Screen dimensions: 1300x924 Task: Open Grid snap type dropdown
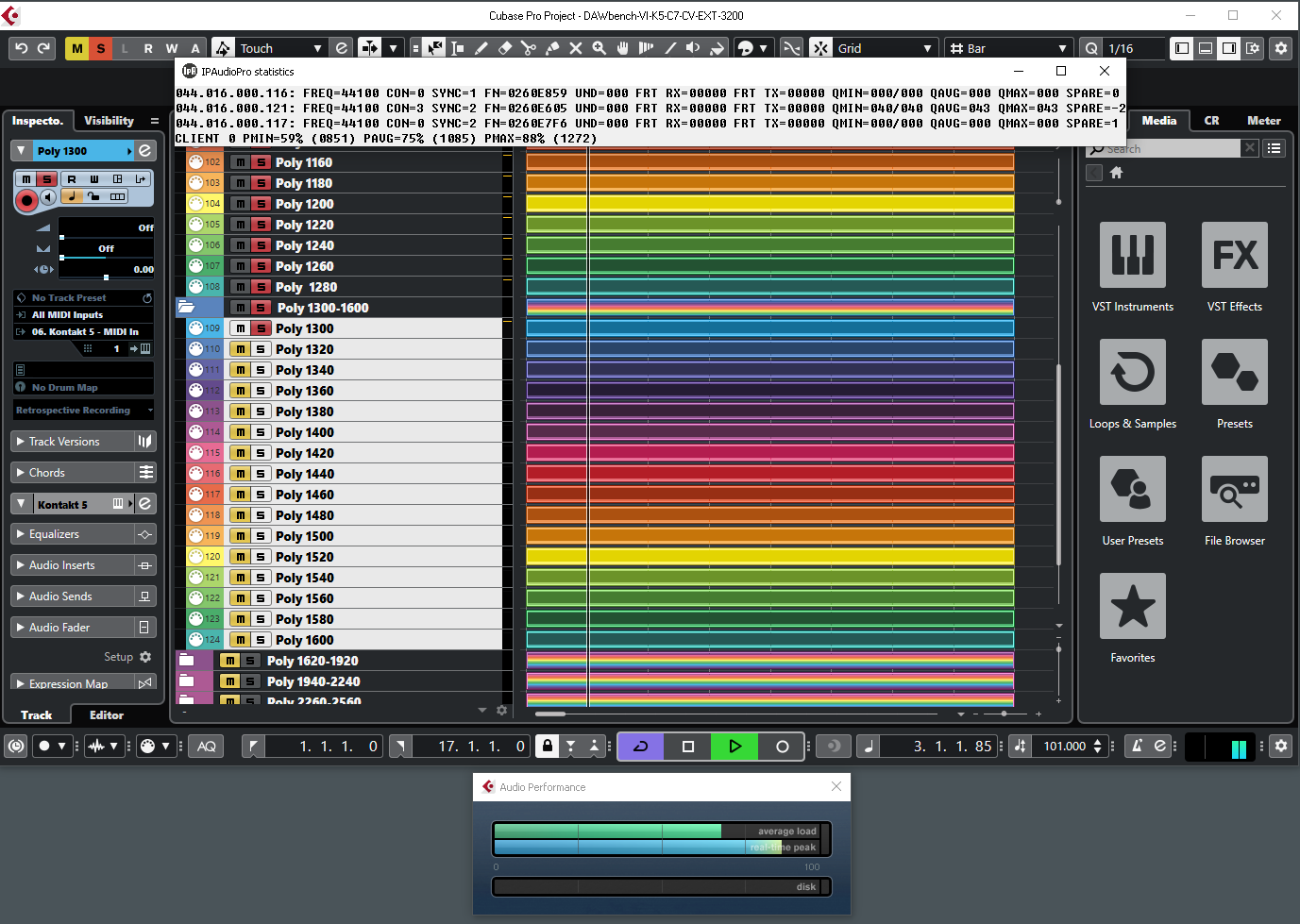coord(885,48)
